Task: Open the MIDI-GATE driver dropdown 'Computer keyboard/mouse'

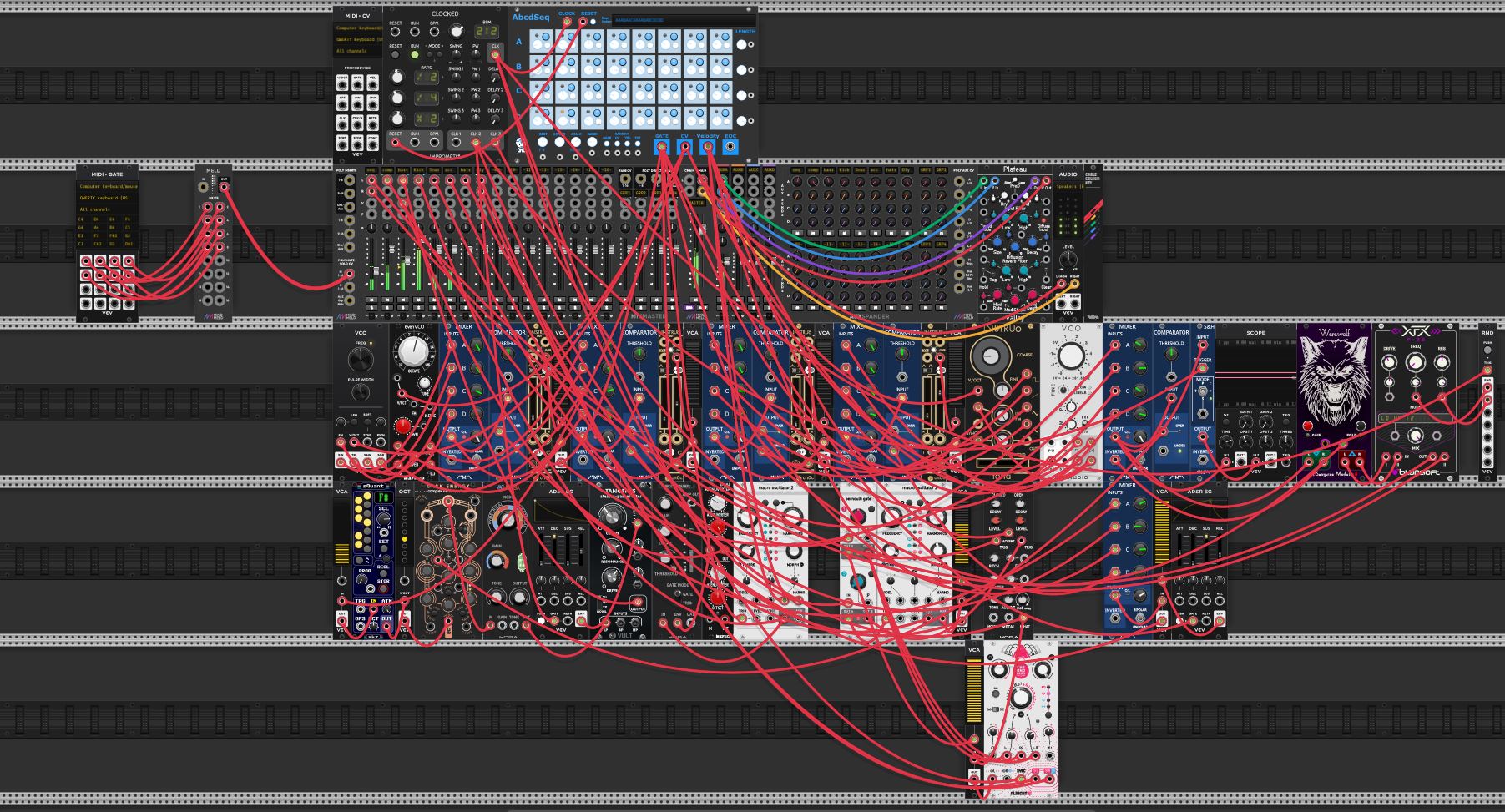Action: pyautogui.click(x=108, y=186)
